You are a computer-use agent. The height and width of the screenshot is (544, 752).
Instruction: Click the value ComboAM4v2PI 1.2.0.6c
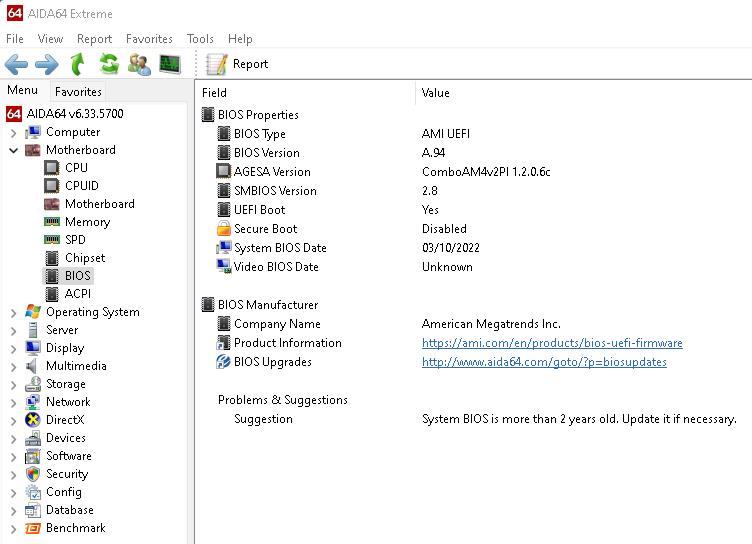(486, 172)
